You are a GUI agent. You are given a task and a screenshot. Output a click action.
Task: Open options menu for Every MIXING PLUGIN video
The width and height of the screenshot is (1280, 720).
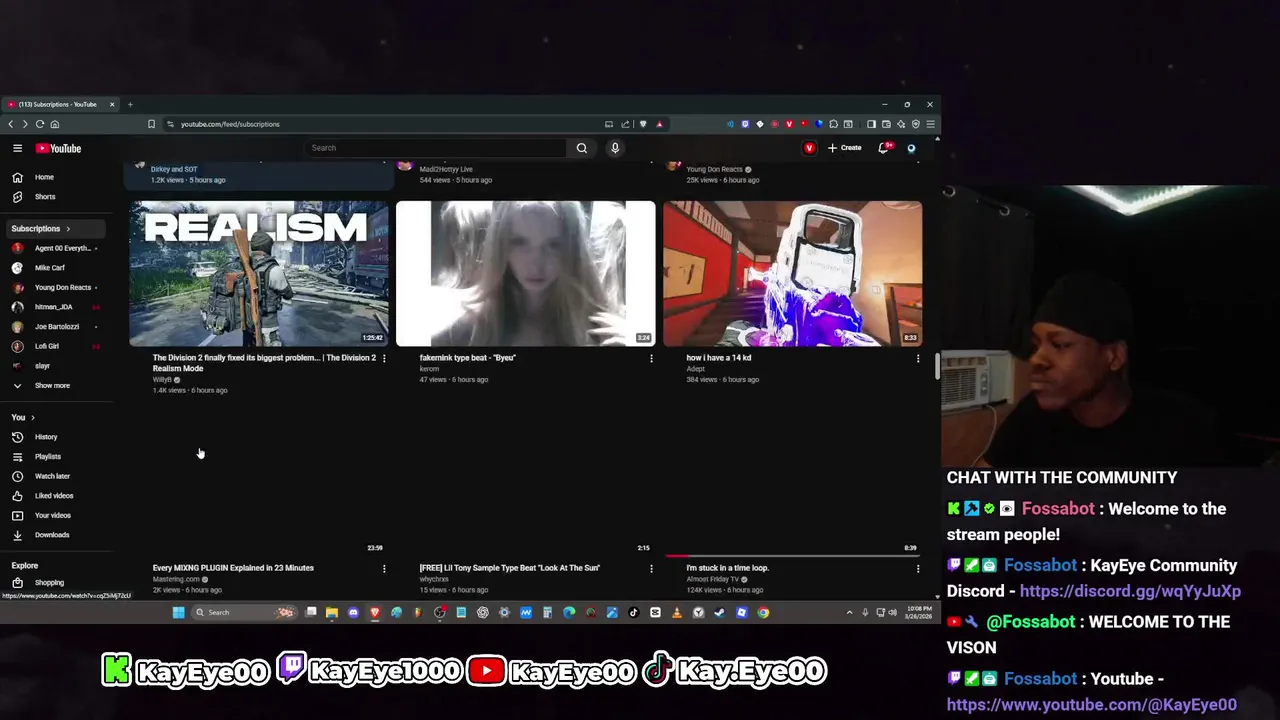coord(384,568)
